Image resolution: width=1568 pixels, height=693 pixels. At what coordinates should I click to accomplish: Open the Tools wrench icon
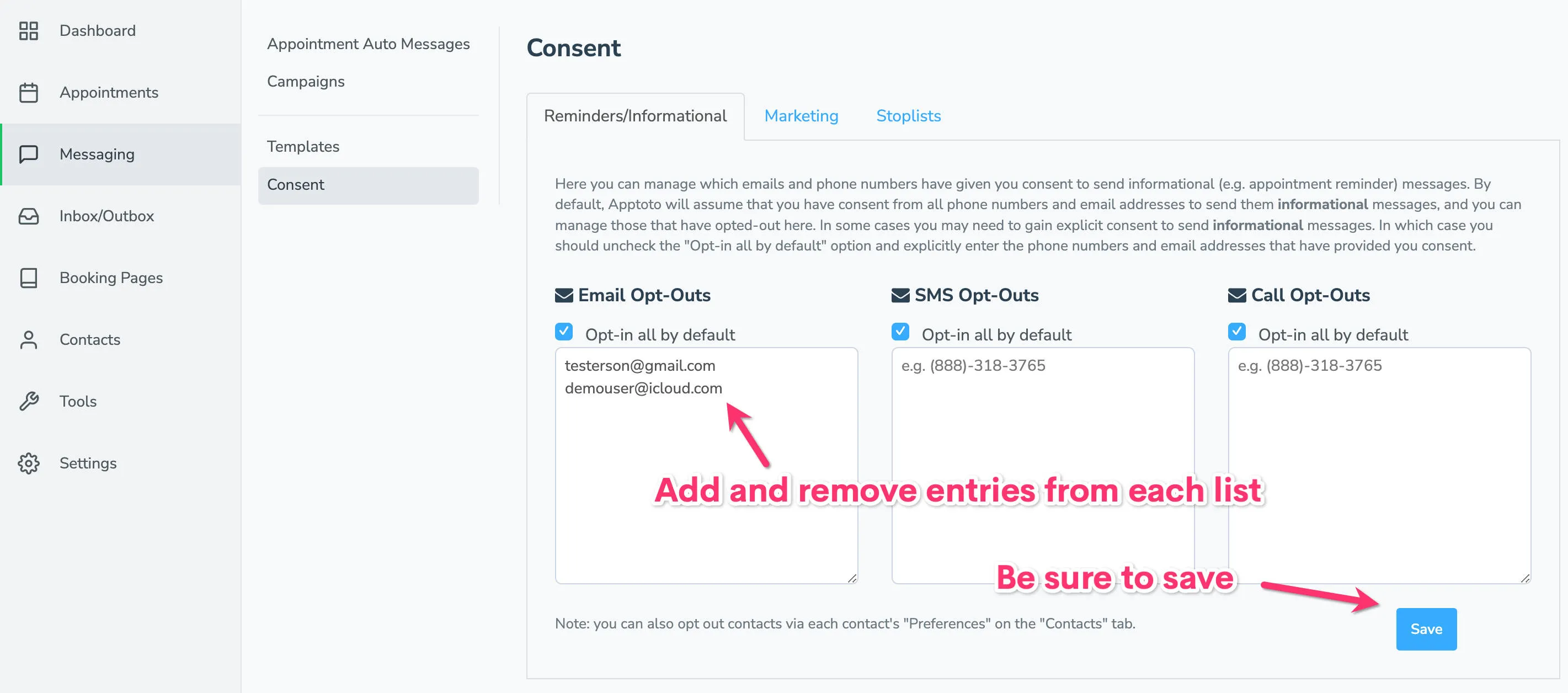(x=28, y=401)
